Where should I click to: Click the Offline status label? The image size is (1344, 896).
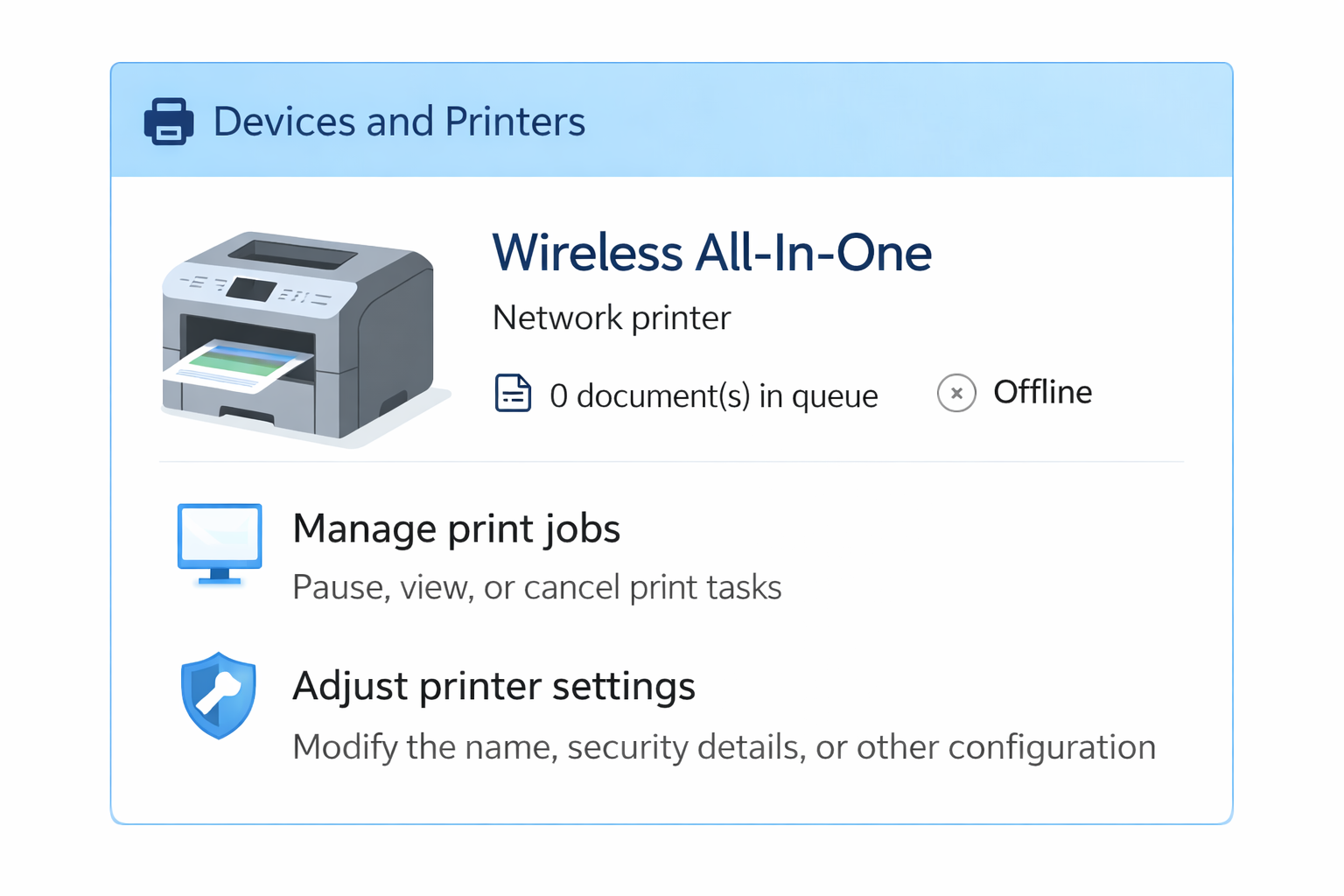point(1042,392)
